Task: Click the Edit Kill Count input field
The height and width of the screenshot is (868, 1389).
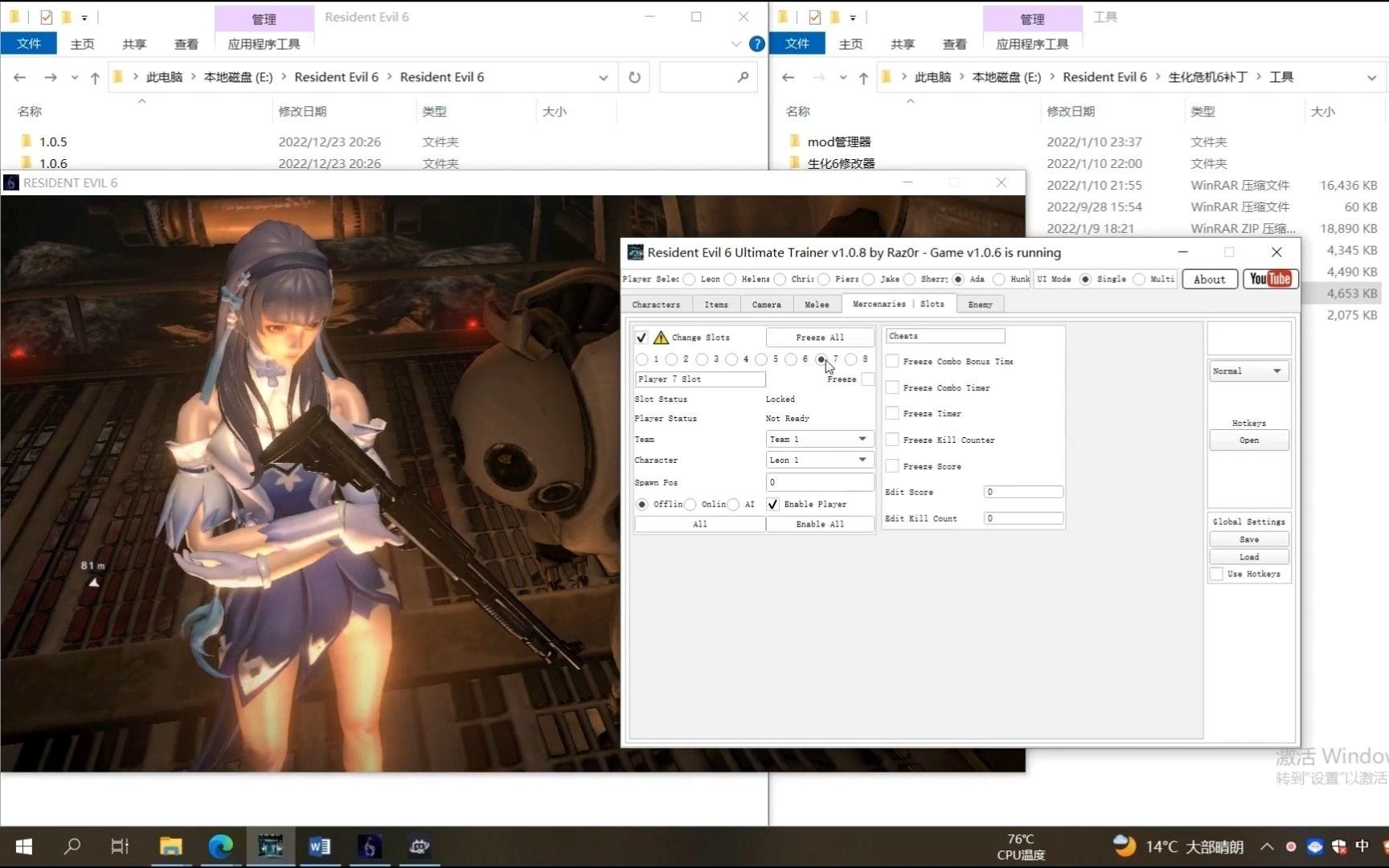Action: coord(1023,518)
